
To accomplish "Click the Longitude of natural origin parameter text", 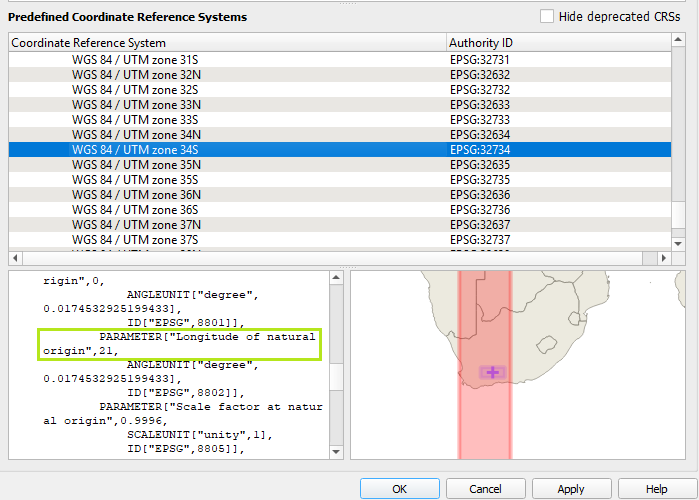I will point(179,344).
